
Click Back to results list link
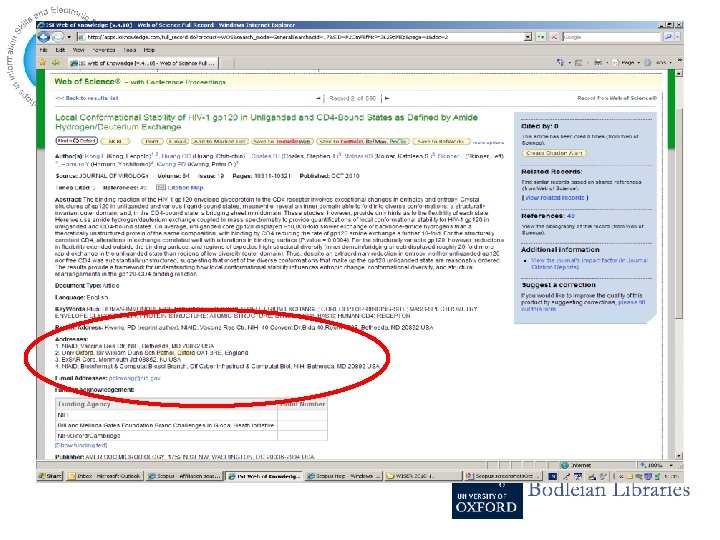point(87,98)
